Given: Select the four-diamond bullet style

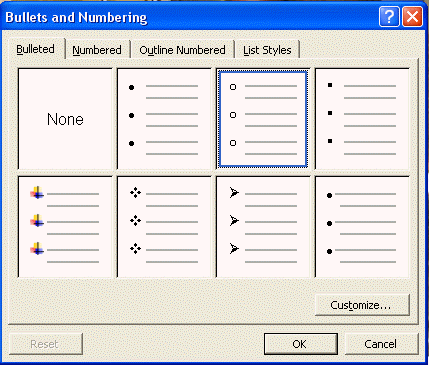Looking at the screenshot, I should coord(164,227).
